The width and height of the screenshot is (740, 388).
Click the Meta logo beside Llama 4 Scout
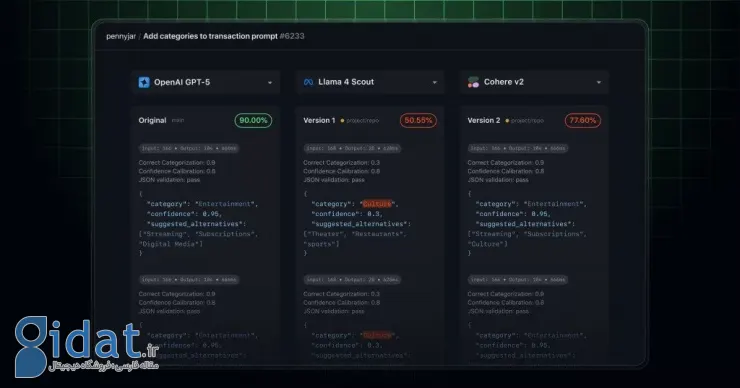coord(308,82)
